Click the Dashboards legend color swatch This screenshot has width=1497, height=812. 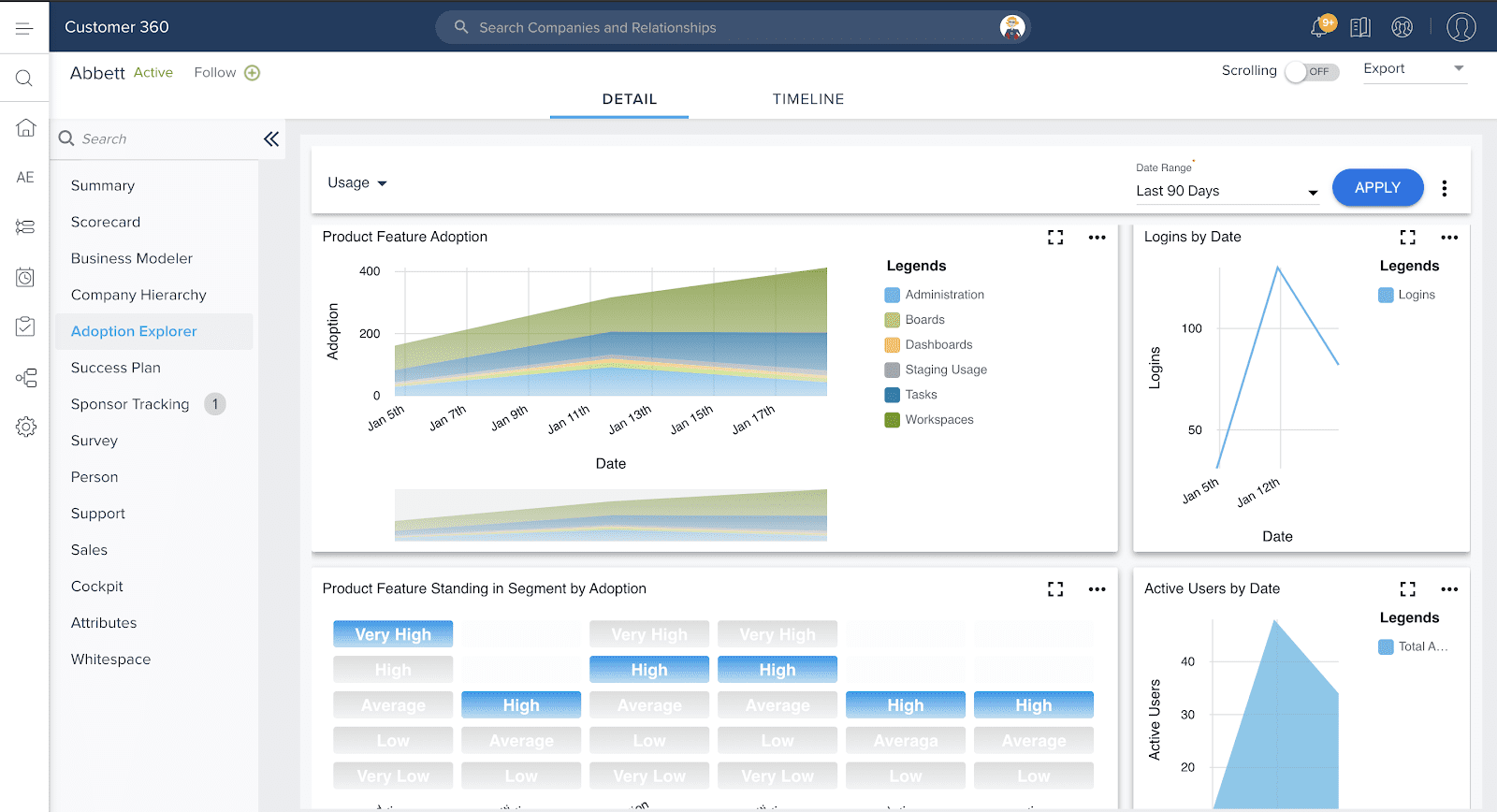pos(893,345)
